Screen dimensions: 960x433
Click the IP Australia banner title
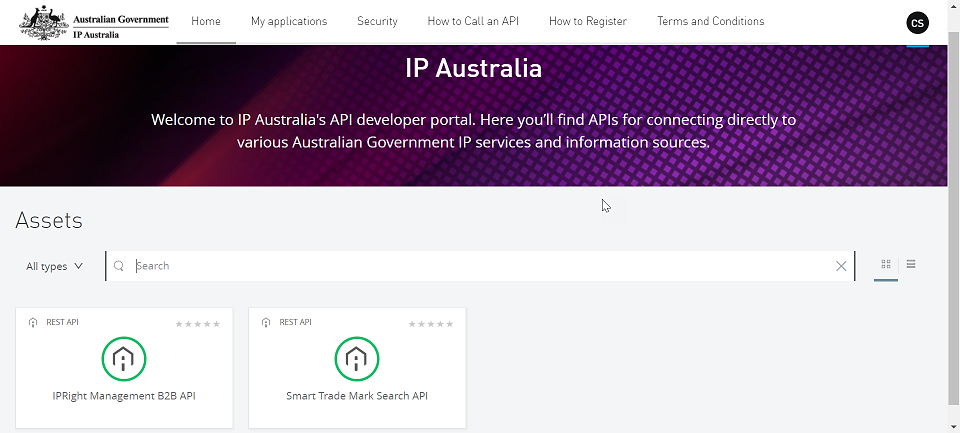[473, 68]
